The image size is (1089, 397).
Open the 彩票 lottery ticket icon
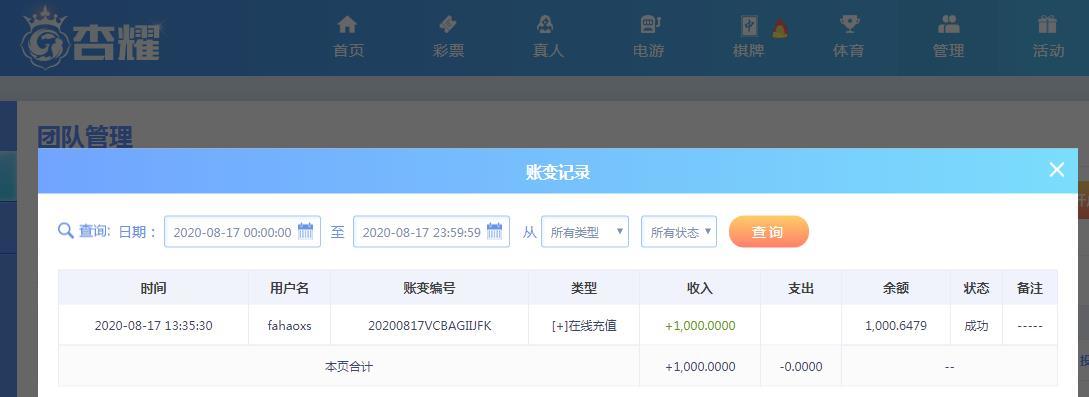(x=448, y=26)
